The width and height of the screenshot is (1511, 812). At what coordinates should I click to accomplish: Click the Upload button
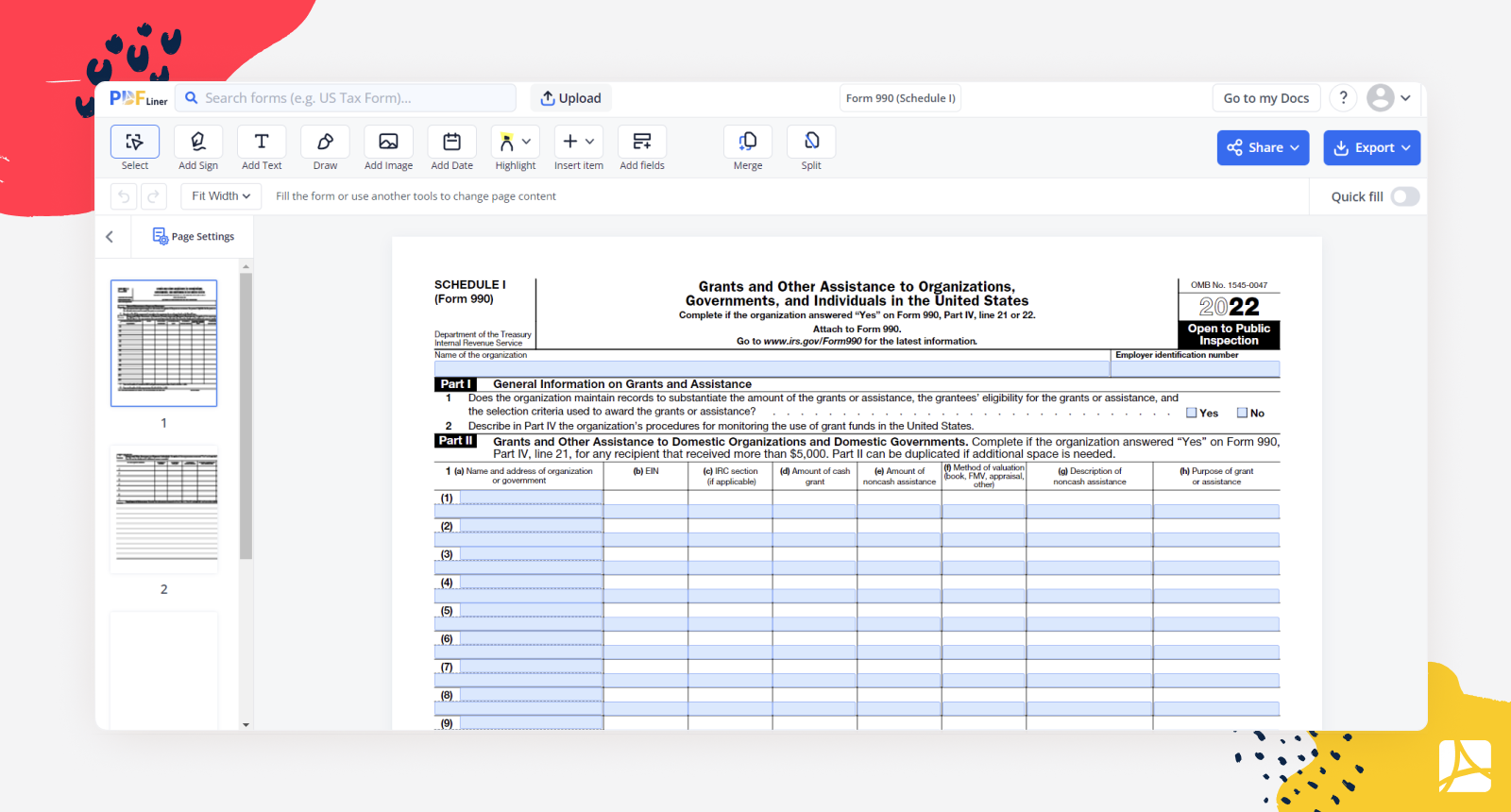pos(571,98)
